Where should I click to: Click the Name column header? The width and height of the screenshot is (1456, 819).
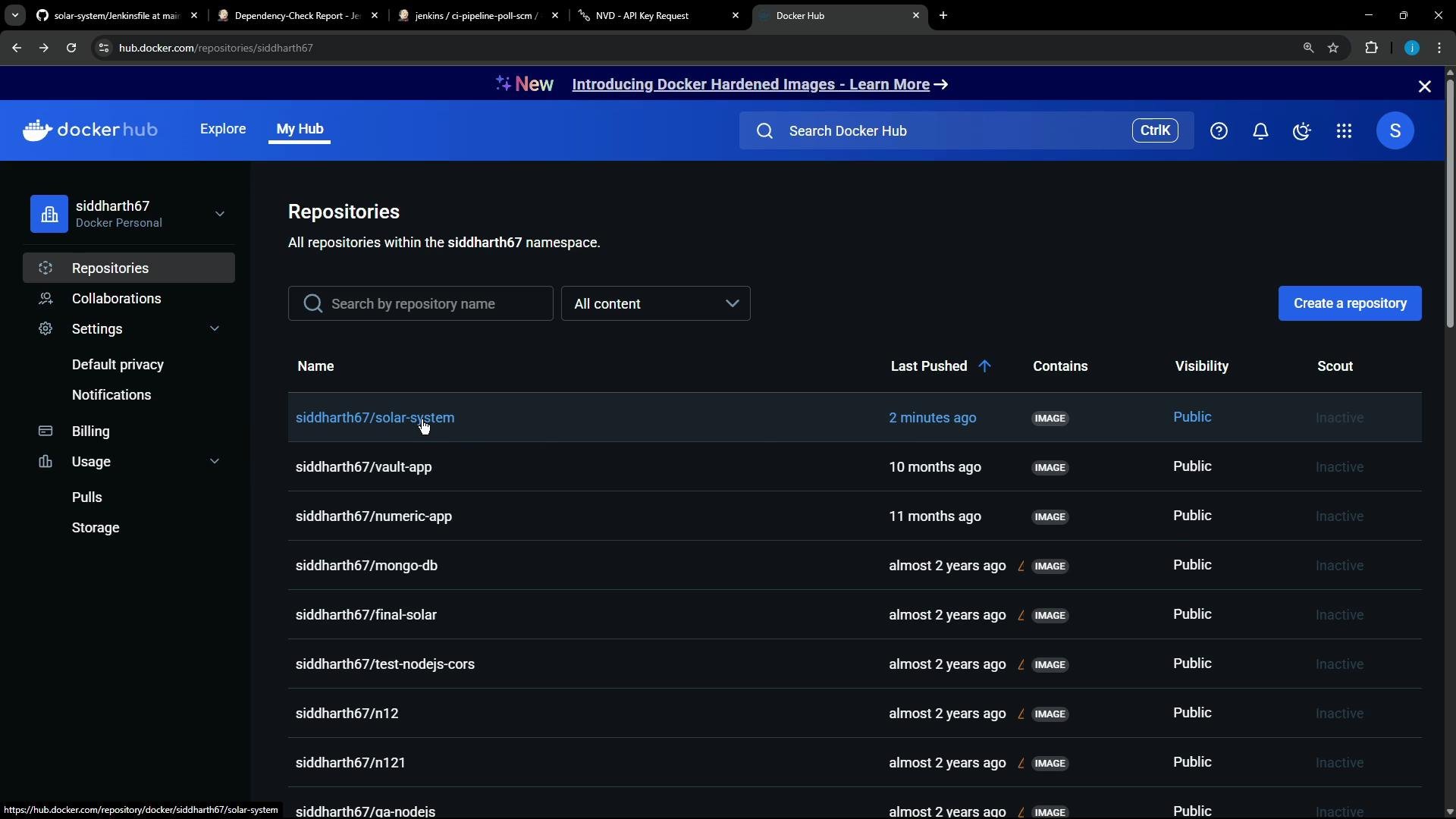(x=315, y=366)
